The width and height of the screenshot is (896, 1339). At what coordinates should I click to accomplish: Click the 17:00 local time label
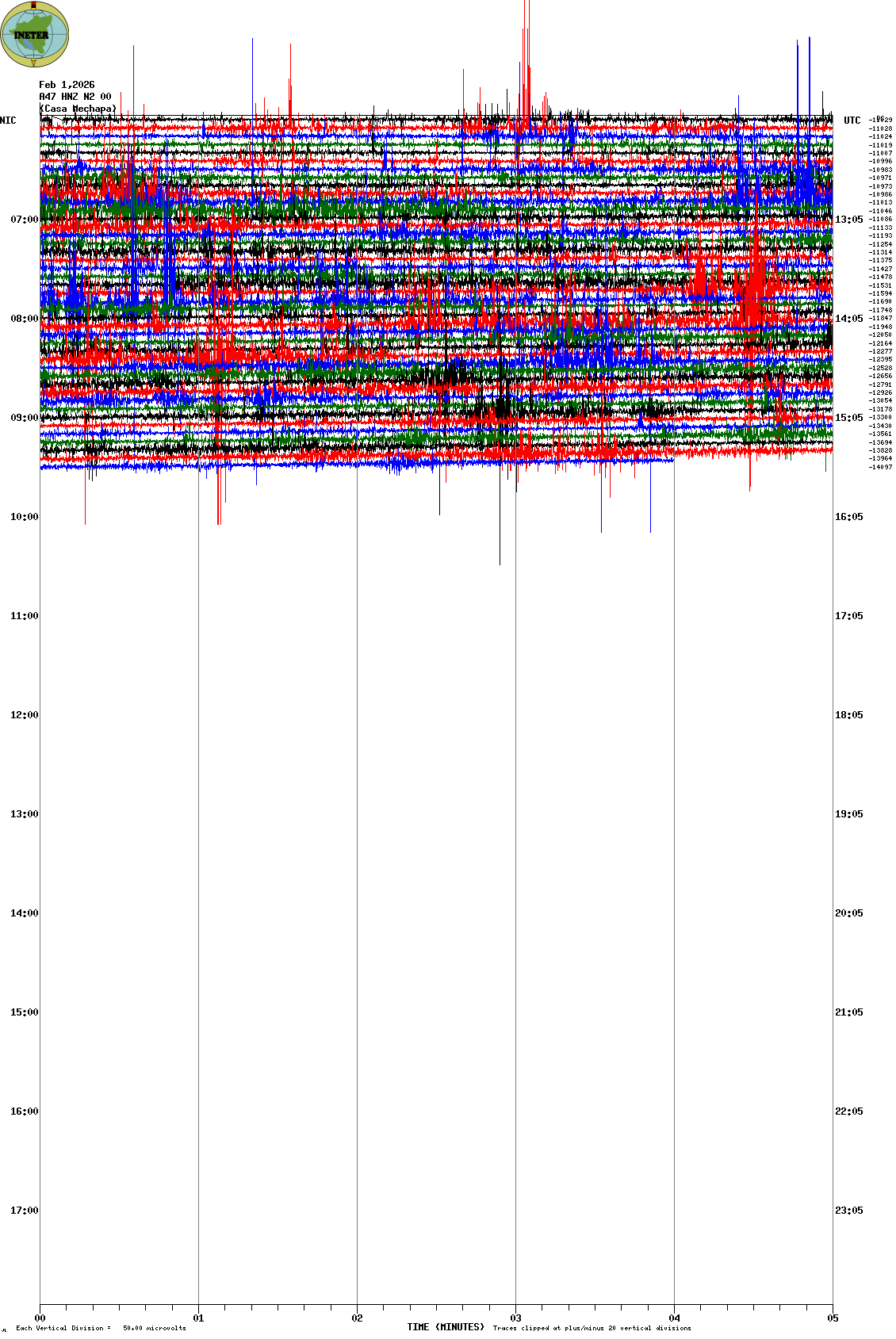point(24,1211)
